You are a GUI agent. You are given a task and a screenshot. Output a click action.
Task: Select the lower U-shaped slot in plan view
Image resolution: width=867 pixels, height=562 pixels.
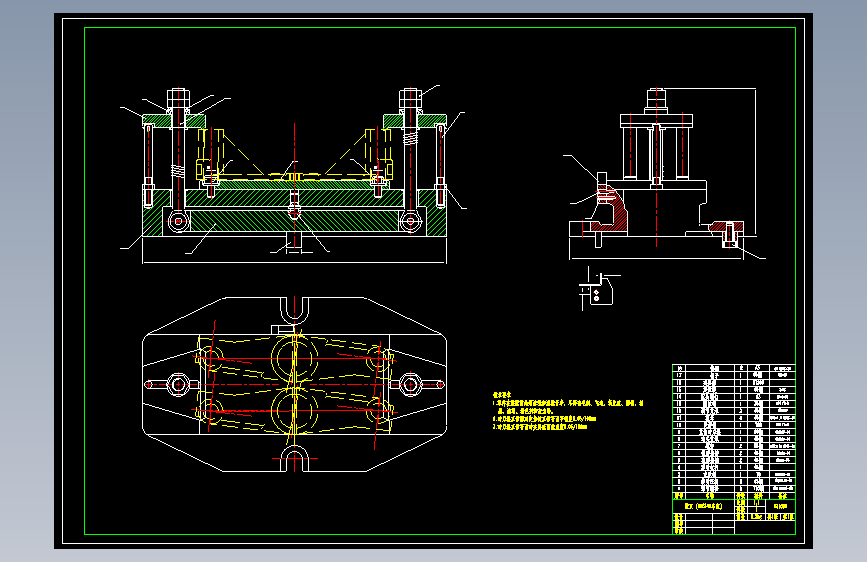click(x=294, y=459)
